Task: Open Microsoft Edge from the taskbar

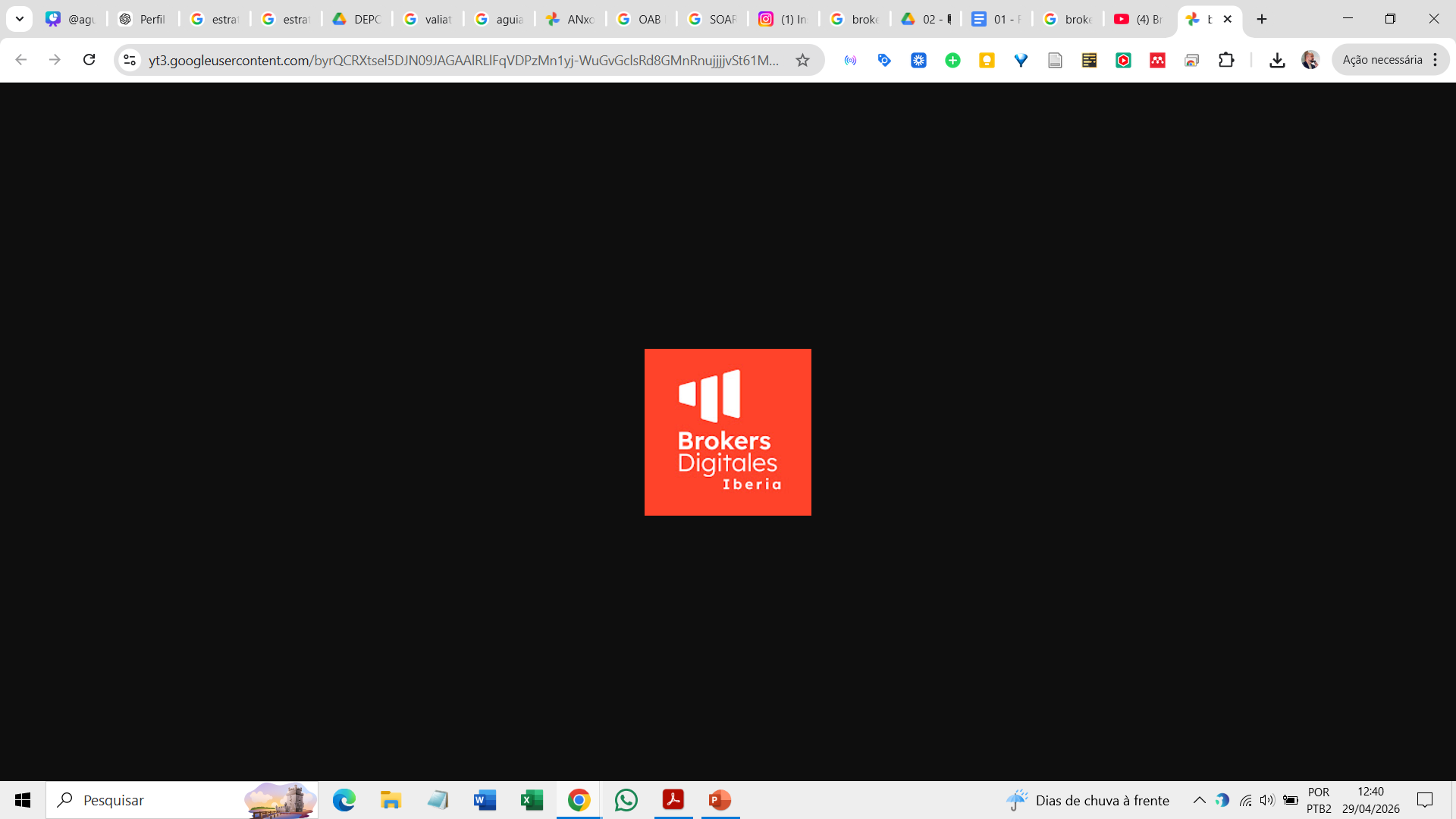Action: click(x=344, y=800)
